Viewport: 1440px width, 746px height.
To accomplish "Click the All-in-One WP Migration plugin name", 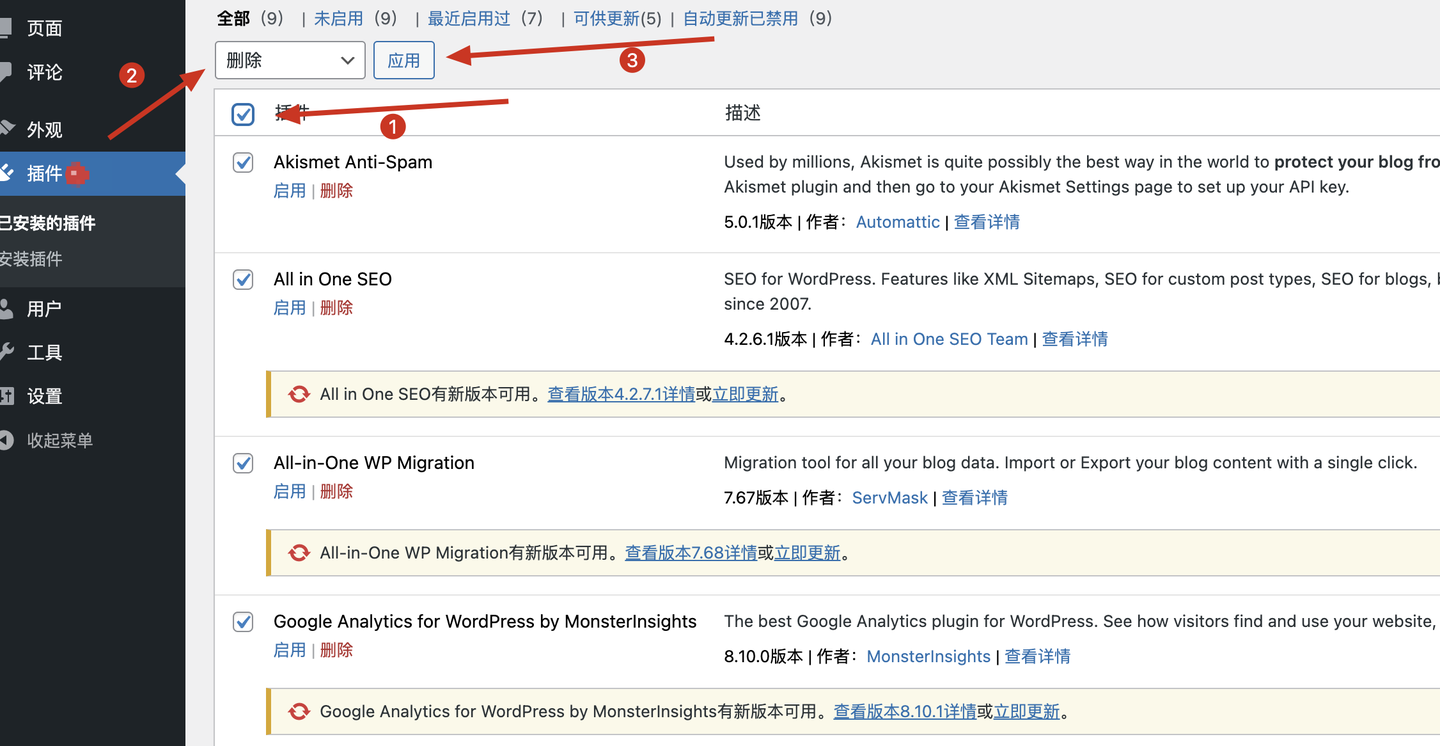I will [374, 463].
